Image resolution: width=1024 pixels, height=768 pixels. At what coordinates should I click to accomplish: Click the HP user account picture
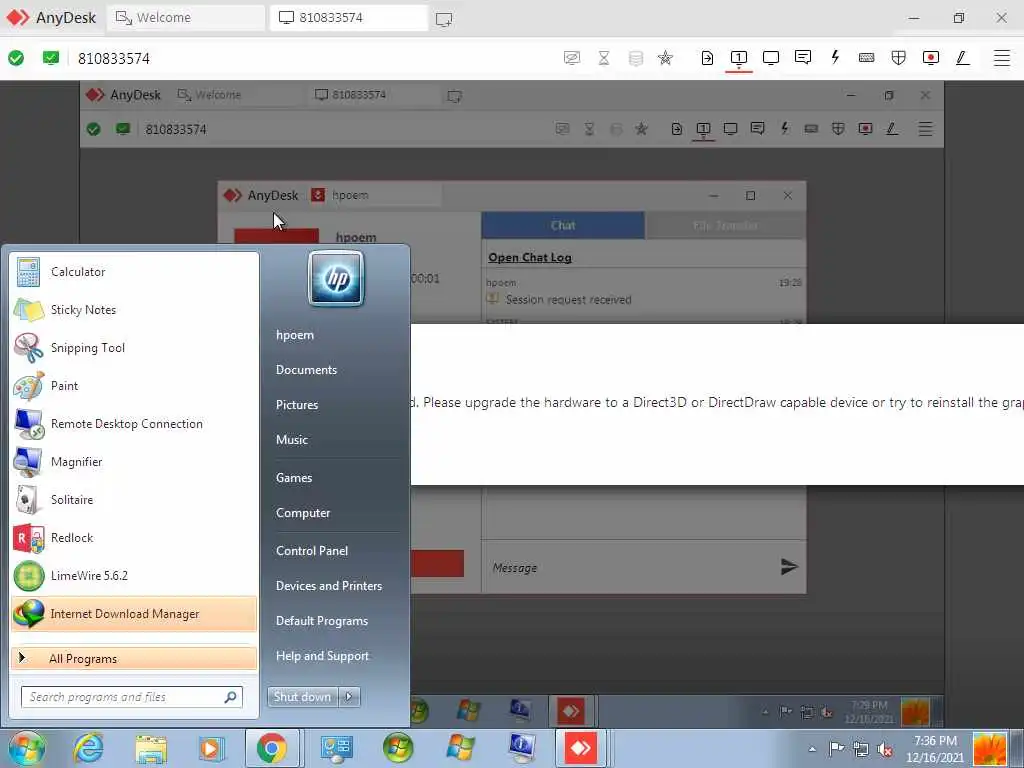[x=336, y=279]
